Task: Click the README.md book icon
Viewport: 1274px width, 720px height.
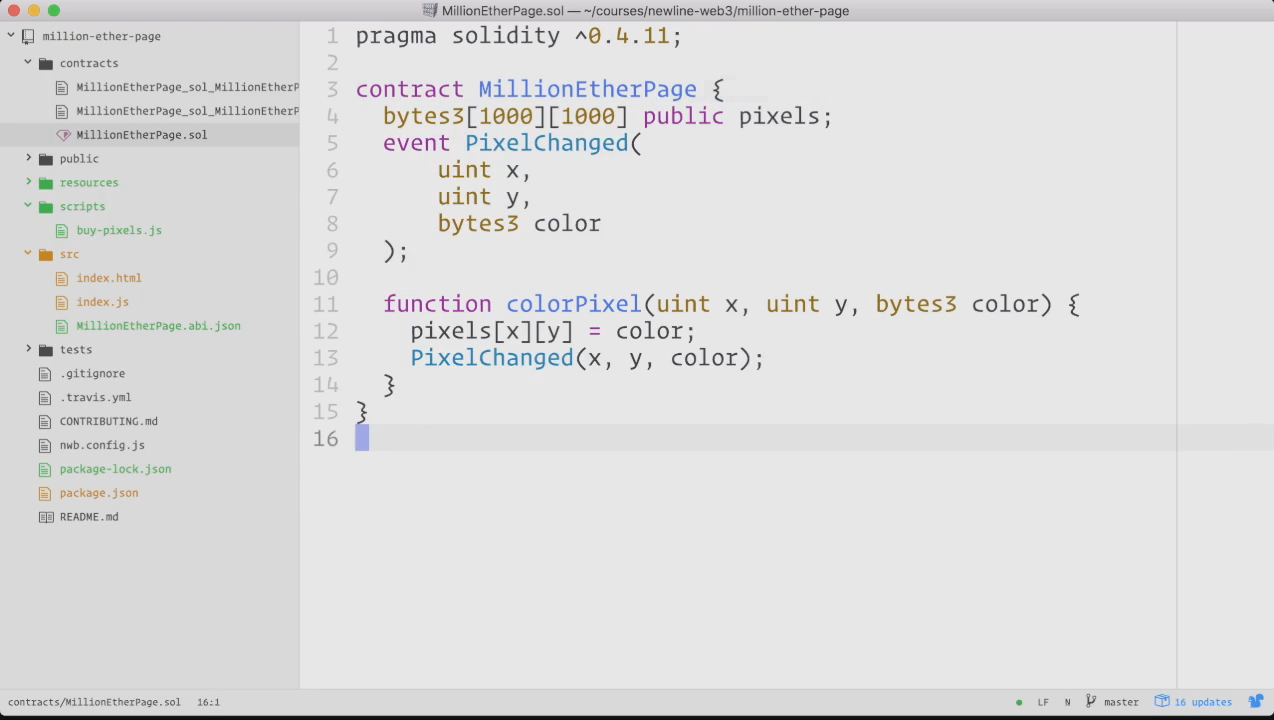Action: (x=45, y=517)
